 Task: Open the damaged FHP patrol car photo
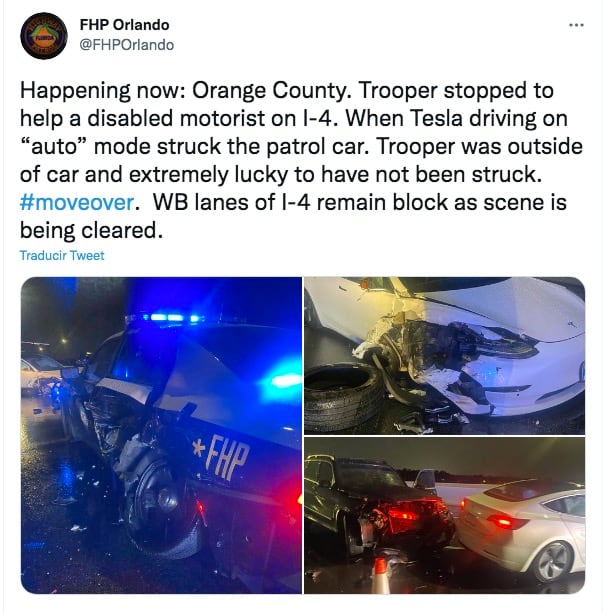pyautogui.click(x=161, y=435)
